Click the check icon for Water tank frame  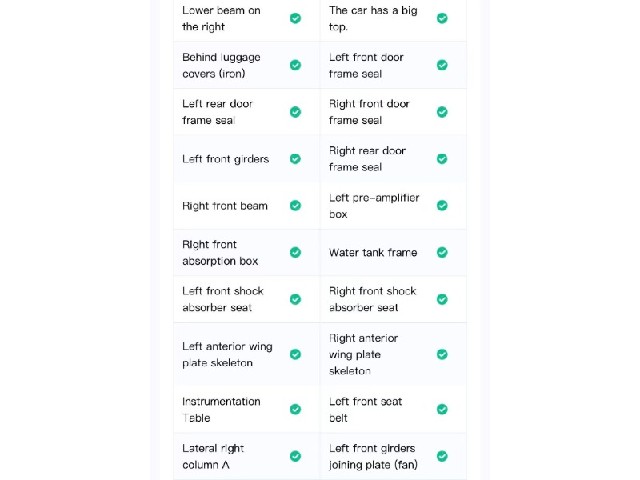442,253
